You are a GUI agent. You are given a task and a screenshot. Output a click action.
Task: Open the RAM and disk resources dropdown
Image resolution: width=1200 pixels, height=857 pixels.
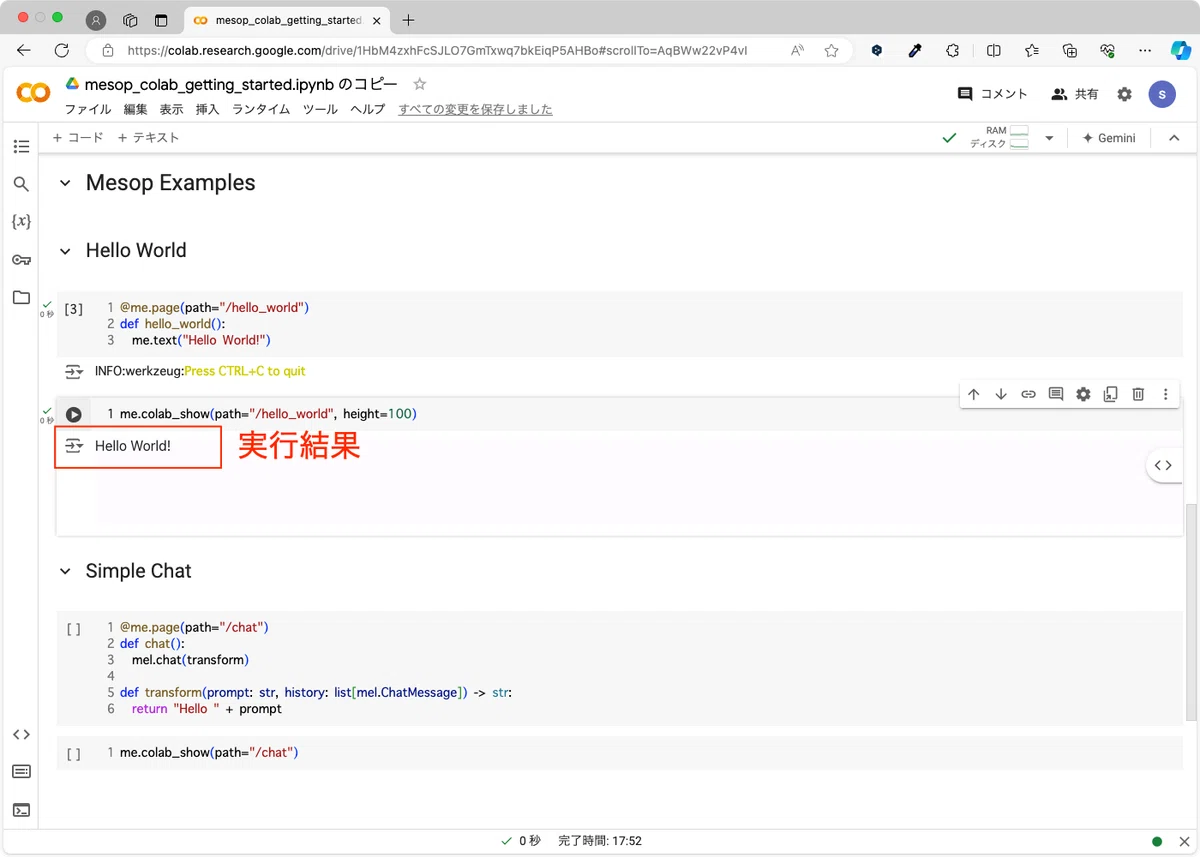coord(1049,138)
